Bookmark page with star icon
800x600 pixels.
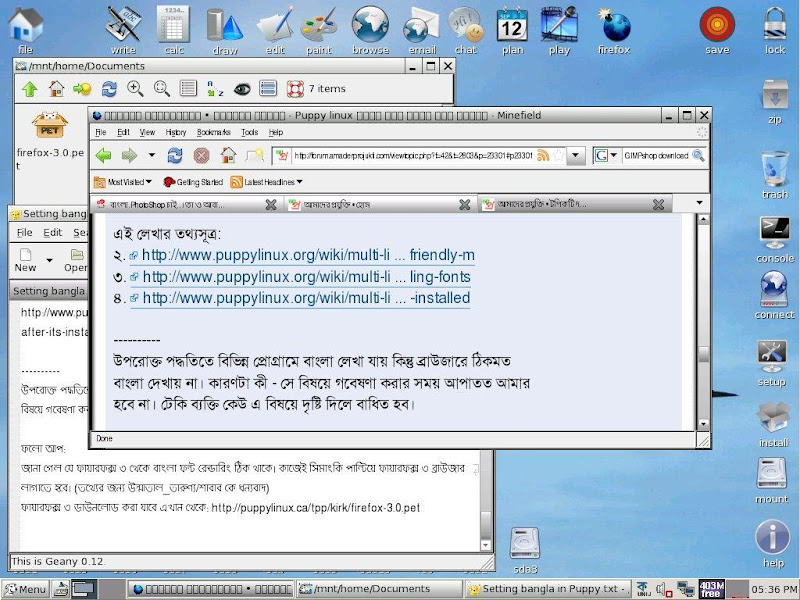pos(559,155)
